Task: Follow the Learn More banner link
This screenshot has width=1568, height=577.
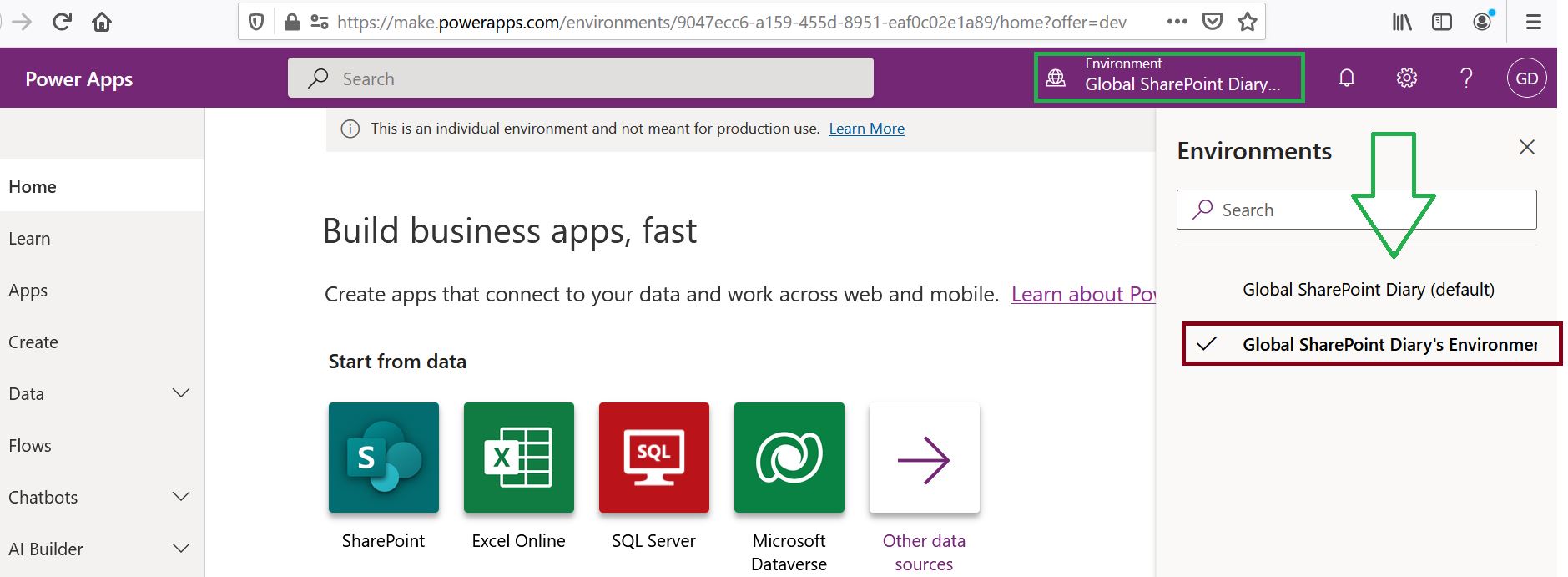Action: pyautogui.click(x=866, y=129)
